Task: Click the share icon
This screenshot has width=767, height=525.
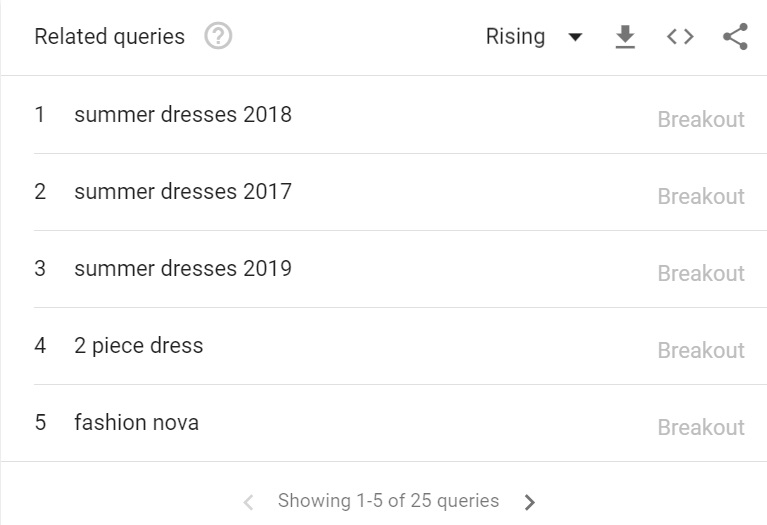Action: point(736,37)
